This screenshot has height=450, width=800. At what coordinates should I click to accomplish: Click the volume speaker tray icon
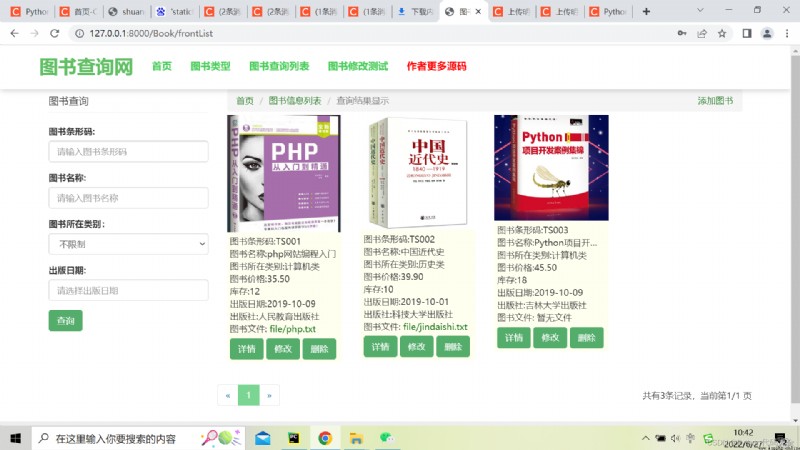coord(676,438)
